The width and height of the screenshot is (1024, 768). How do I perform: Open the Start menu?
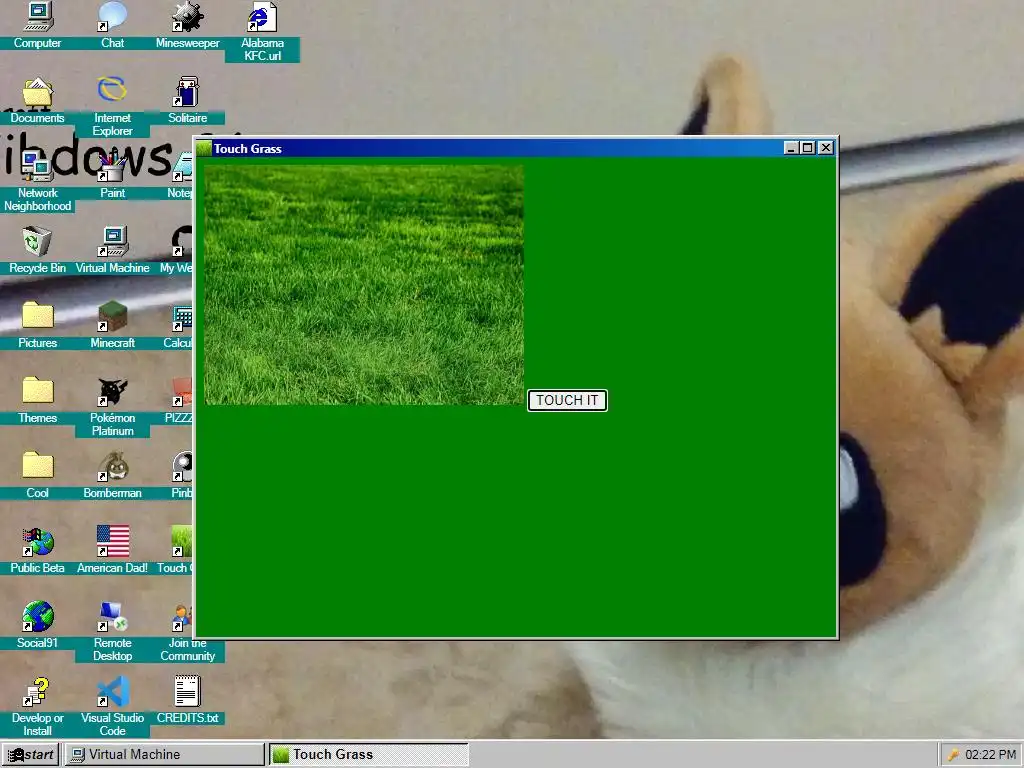(x=30, y=754)
